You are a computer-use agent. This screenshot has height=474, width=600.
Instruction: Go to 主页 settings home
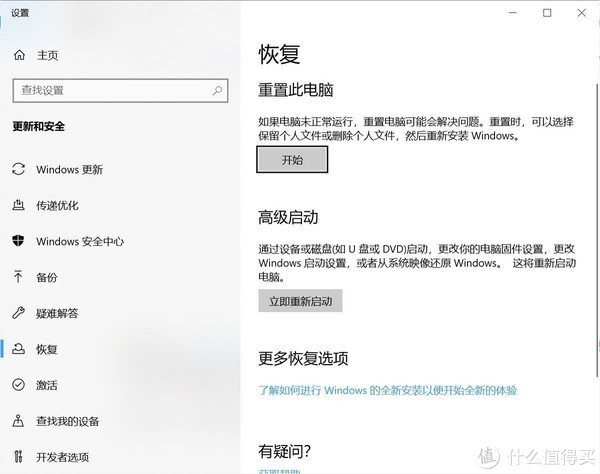(x=47, y=55)
